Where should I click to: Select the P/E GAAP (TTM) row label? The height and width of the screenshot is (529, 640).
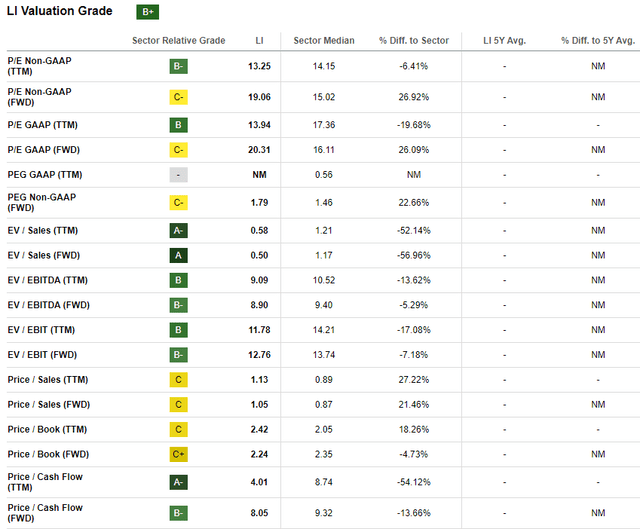(x=42, y=125)
